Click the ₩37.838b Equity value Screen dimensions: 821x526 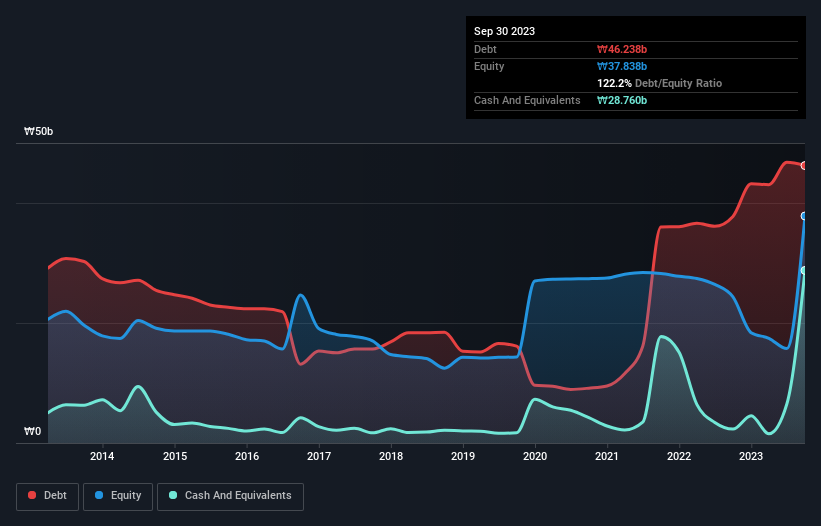tap(622, 66)
